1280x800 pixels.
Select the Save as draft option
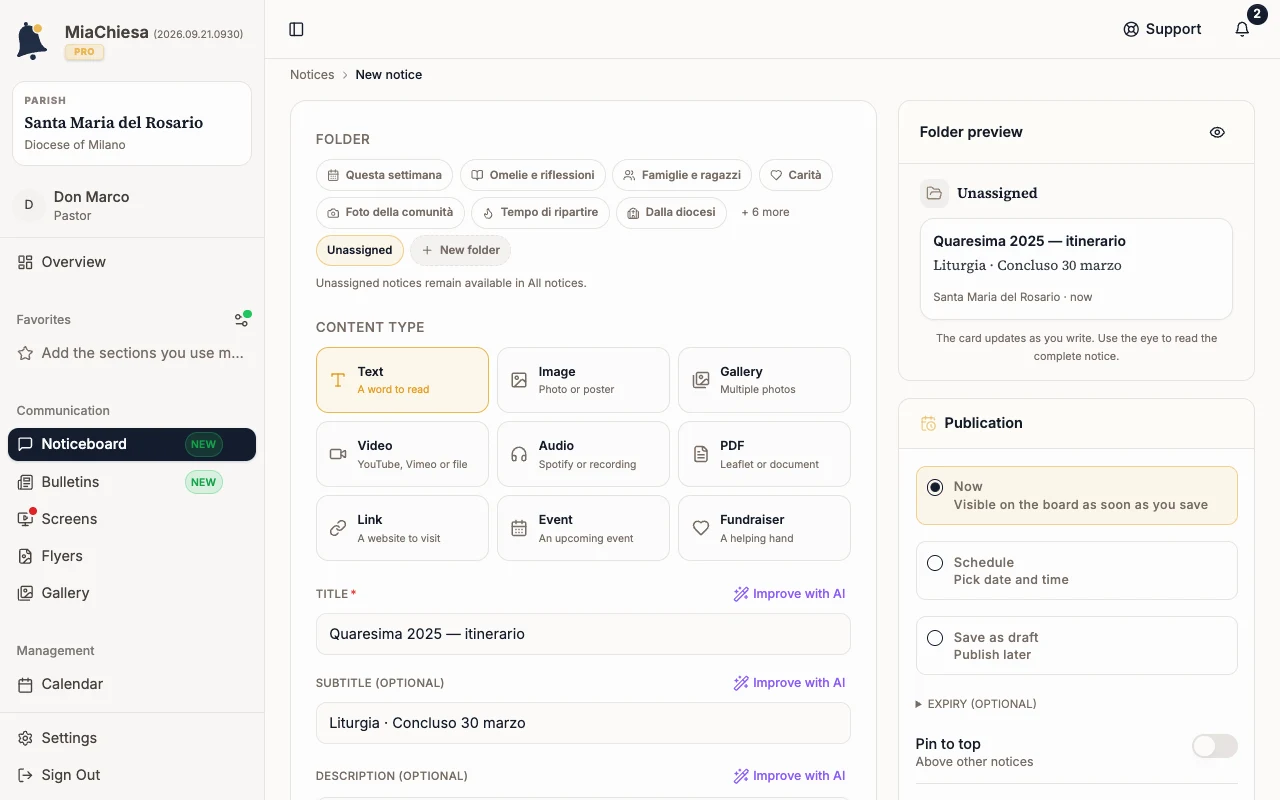coord(1076,645)
